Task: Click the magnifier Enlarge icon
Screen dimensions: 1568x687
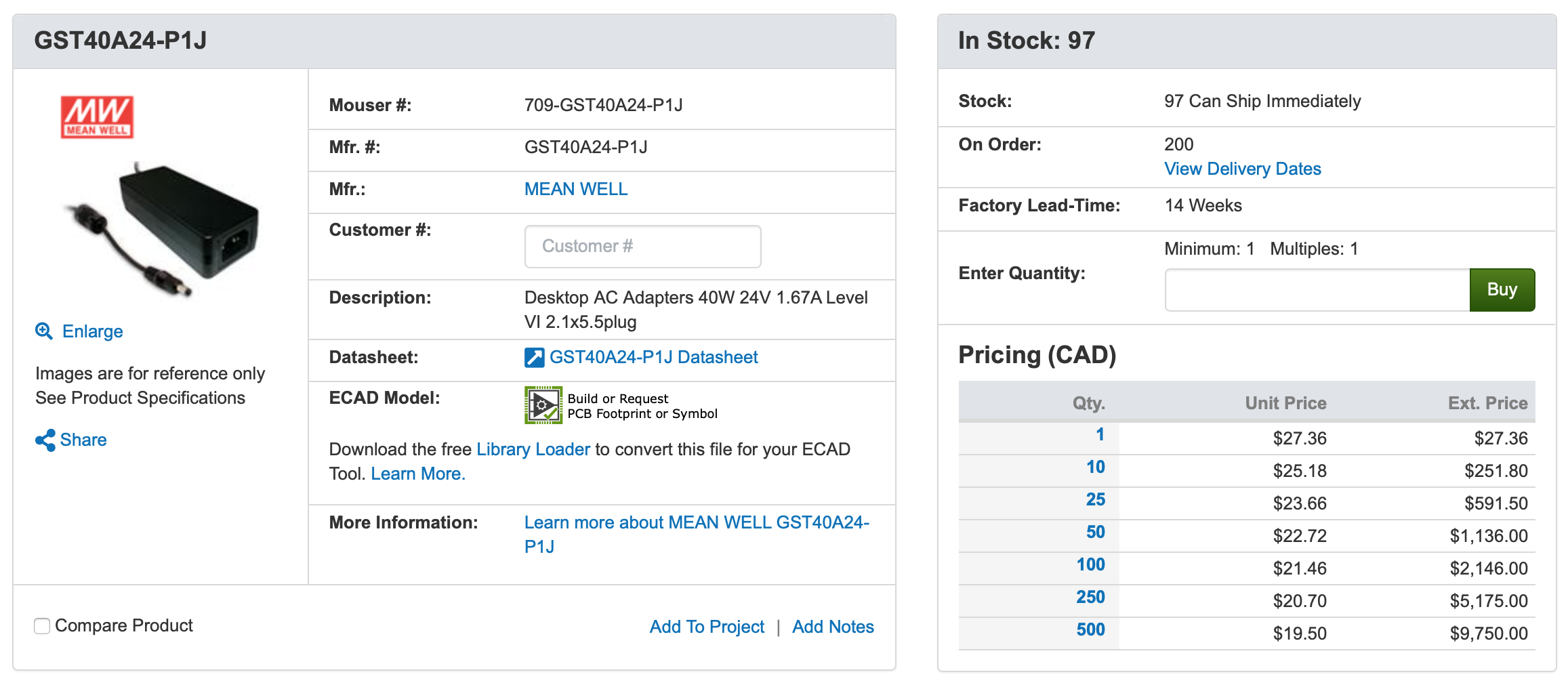Action: pos(44,331)
